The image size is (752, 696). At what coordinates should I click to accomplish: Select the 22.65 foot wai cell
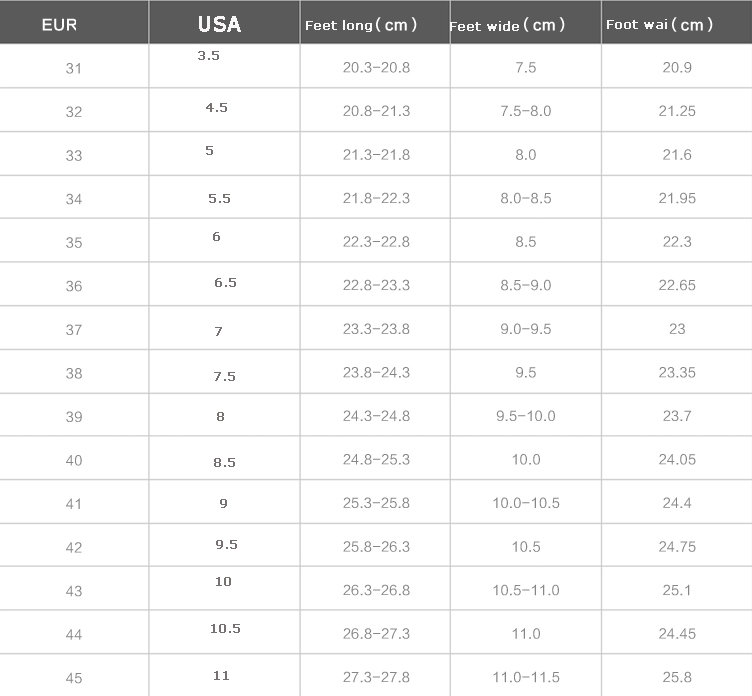[677, 285]
